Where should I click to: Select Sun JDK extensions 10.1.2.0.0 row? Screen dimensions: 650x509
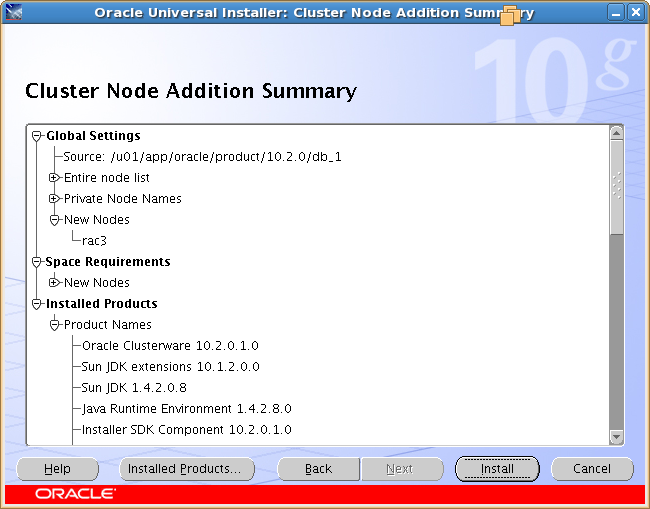tap(170, 367)
